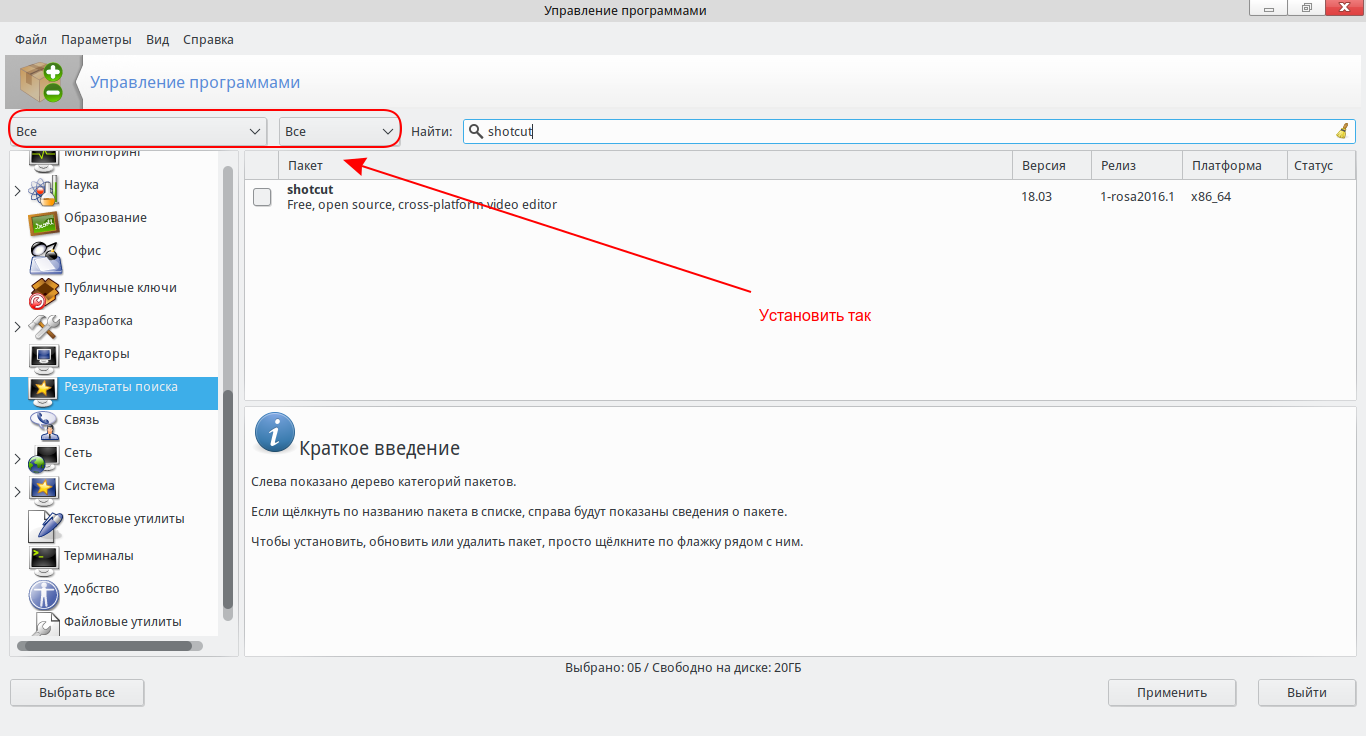Select the Редакторы category

[97, 354]
